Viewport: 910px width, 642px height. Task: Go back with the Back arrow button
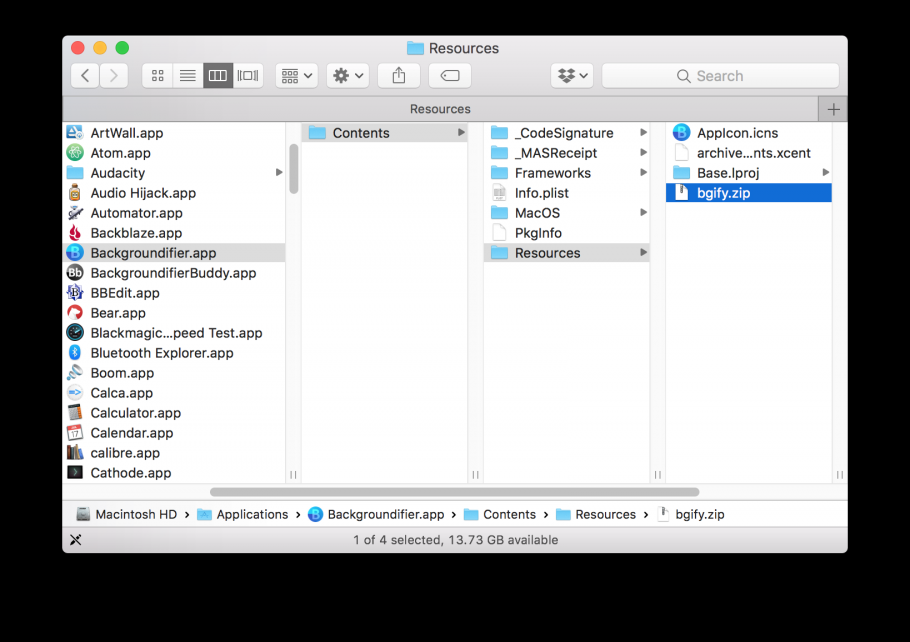pyautogui.click(x=85, y=75)
